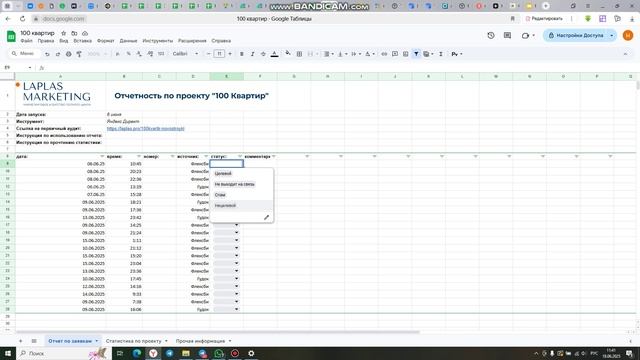This screenshot has width=640, height=360.
Task: Open the дата column filter
Action: (x=102, y=156)
